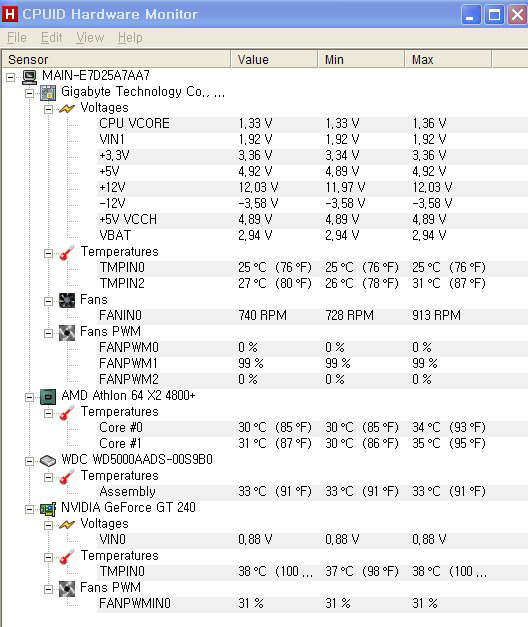Viewport: 528px width, 627px height.
Task: Click the 913 RPM max fan value
Action: point(436,316)
